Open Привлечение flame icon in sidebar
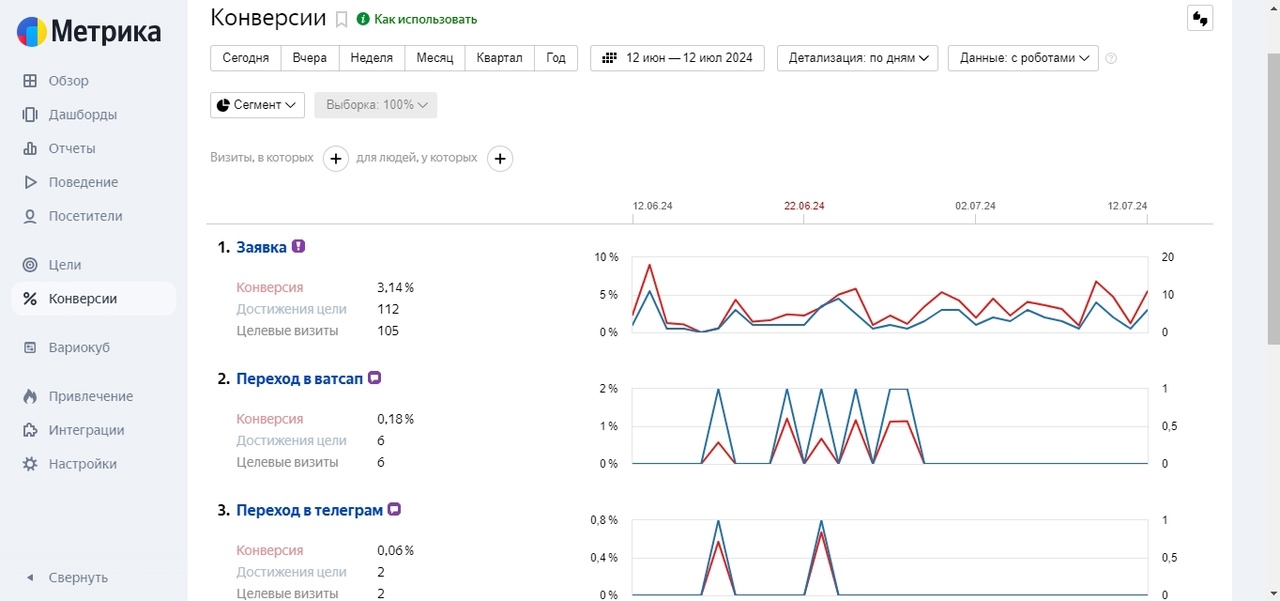The image size is (1280, 601). click(30, 397)
